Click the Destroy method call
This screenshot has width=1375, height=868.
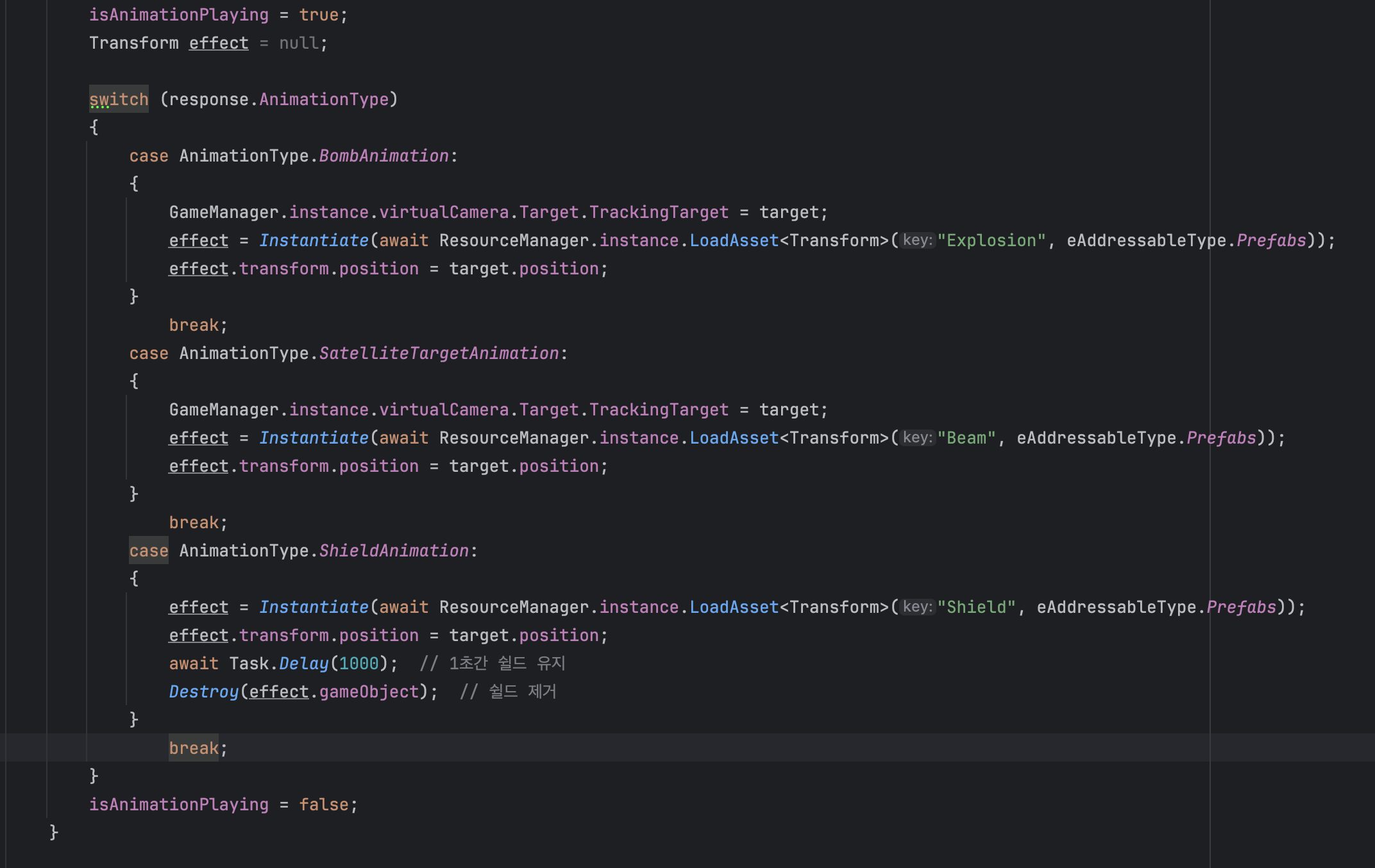(203, 692)
